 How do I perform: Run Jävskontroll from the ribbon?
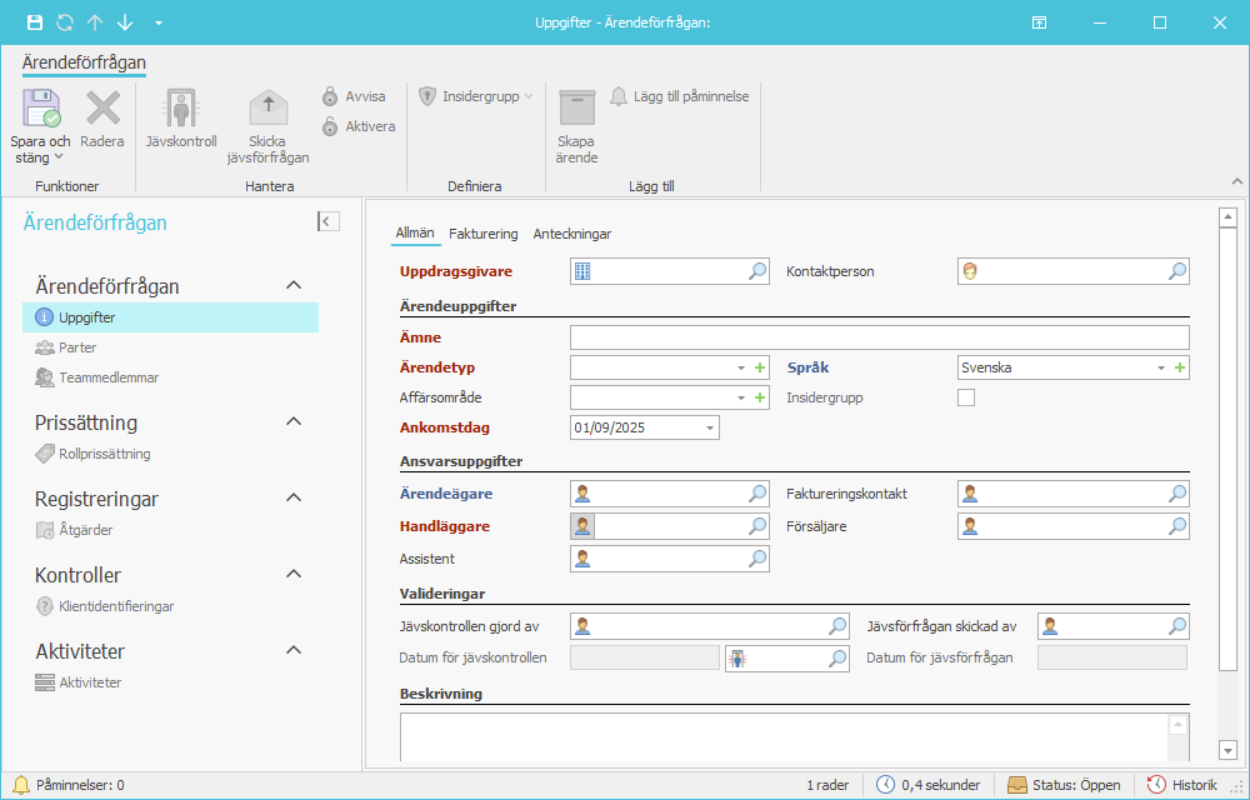pos(181,108)
